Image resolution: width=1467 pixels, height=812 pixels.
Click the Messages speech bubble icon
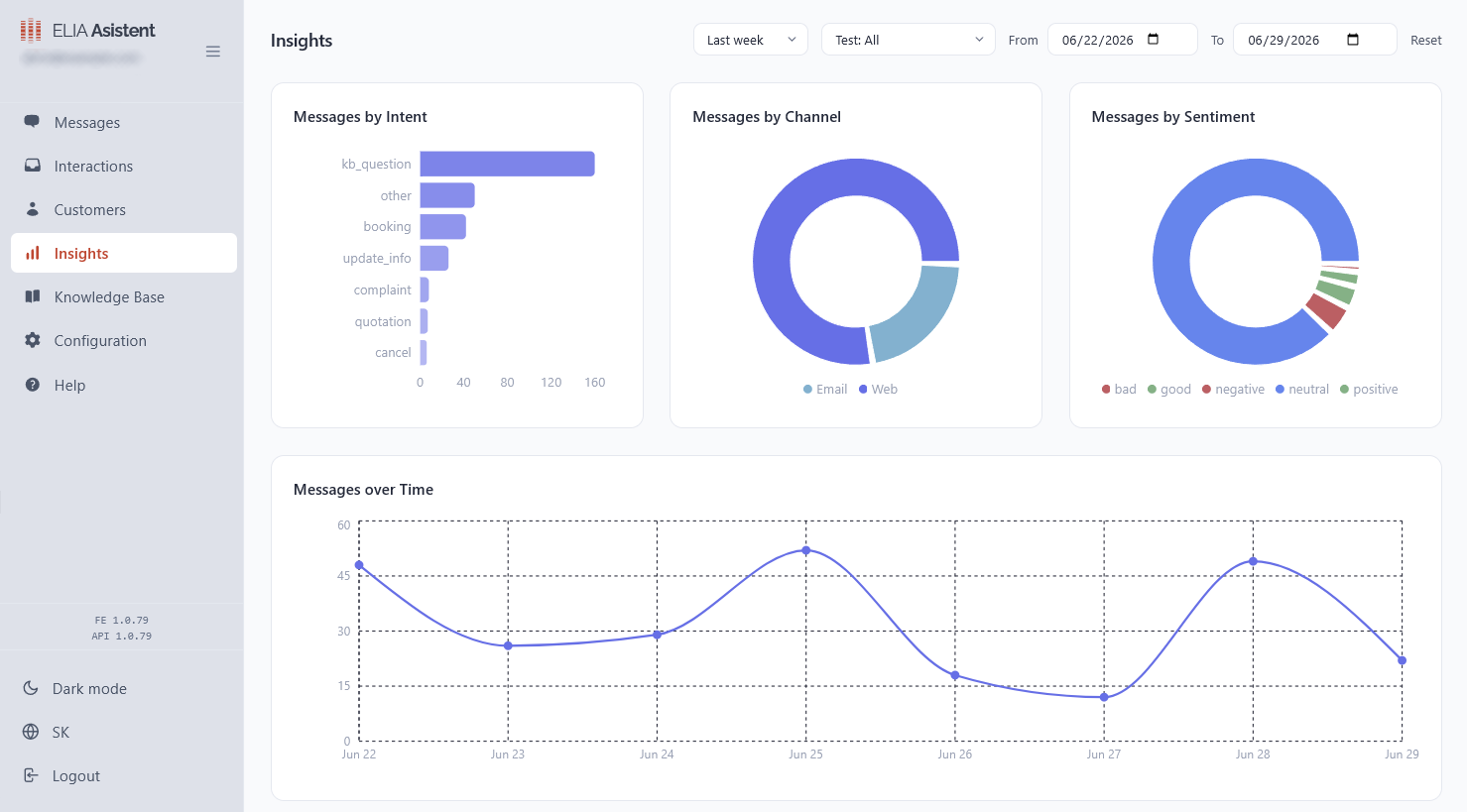tap(33, 122)
